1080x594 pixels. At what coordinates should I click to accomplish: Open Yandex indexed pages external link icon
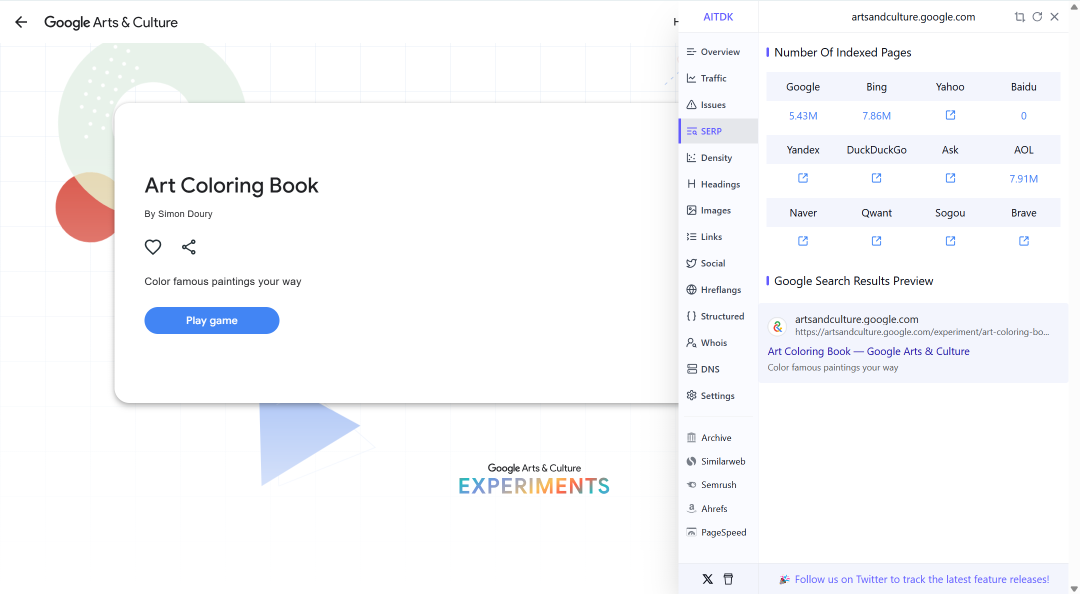(803, 178)
